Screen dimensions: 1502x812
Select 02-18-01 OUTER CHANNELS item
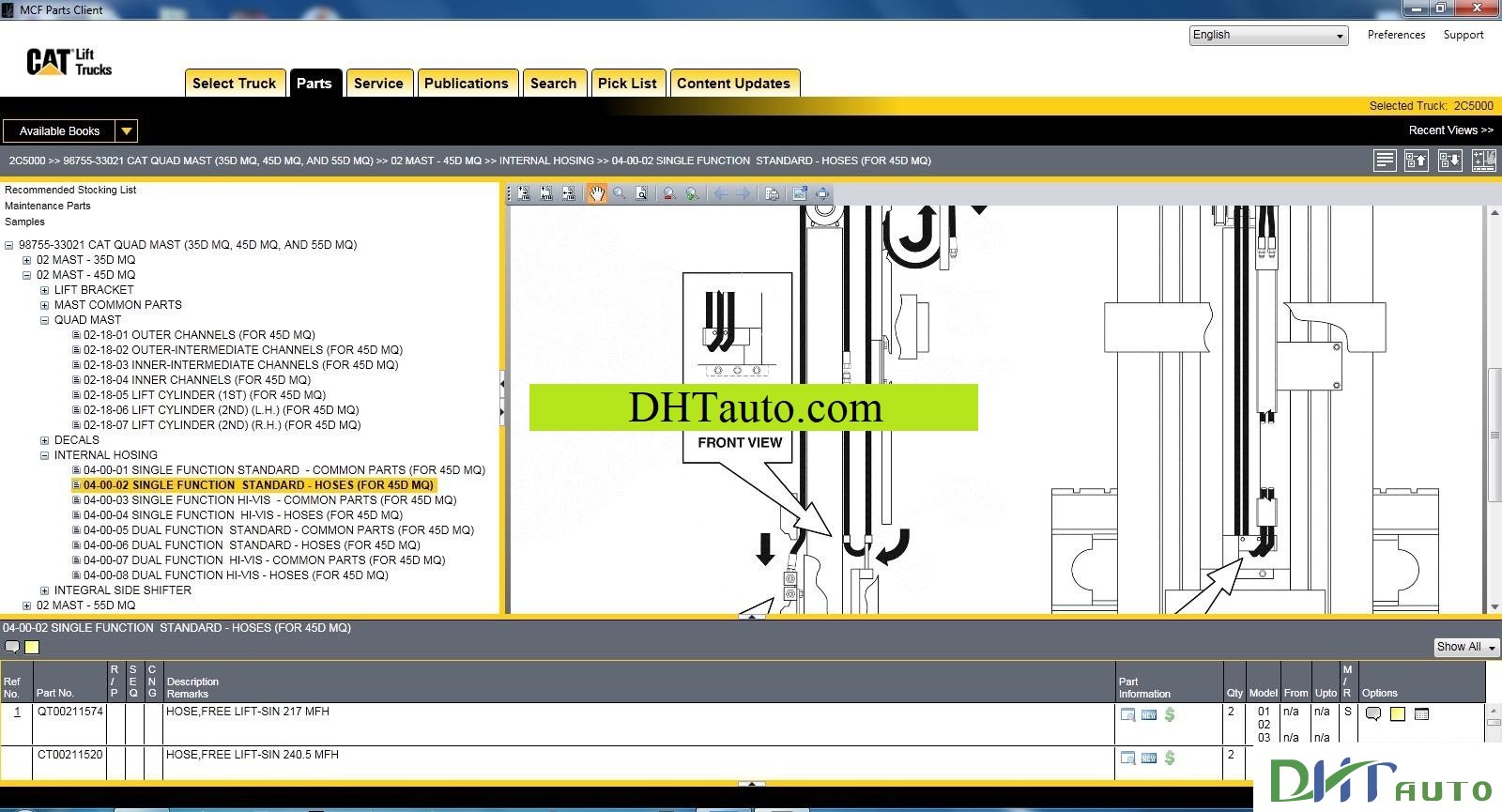(x=199, y=335)
